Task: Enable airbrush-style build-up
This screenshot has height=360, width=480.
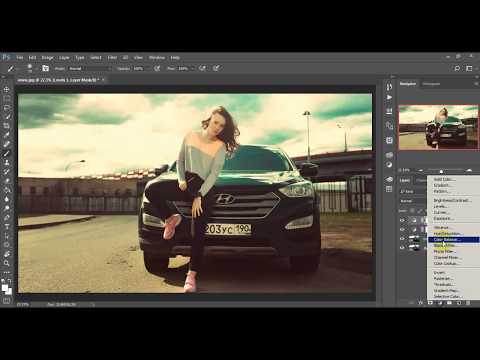Action: (202, 68)
